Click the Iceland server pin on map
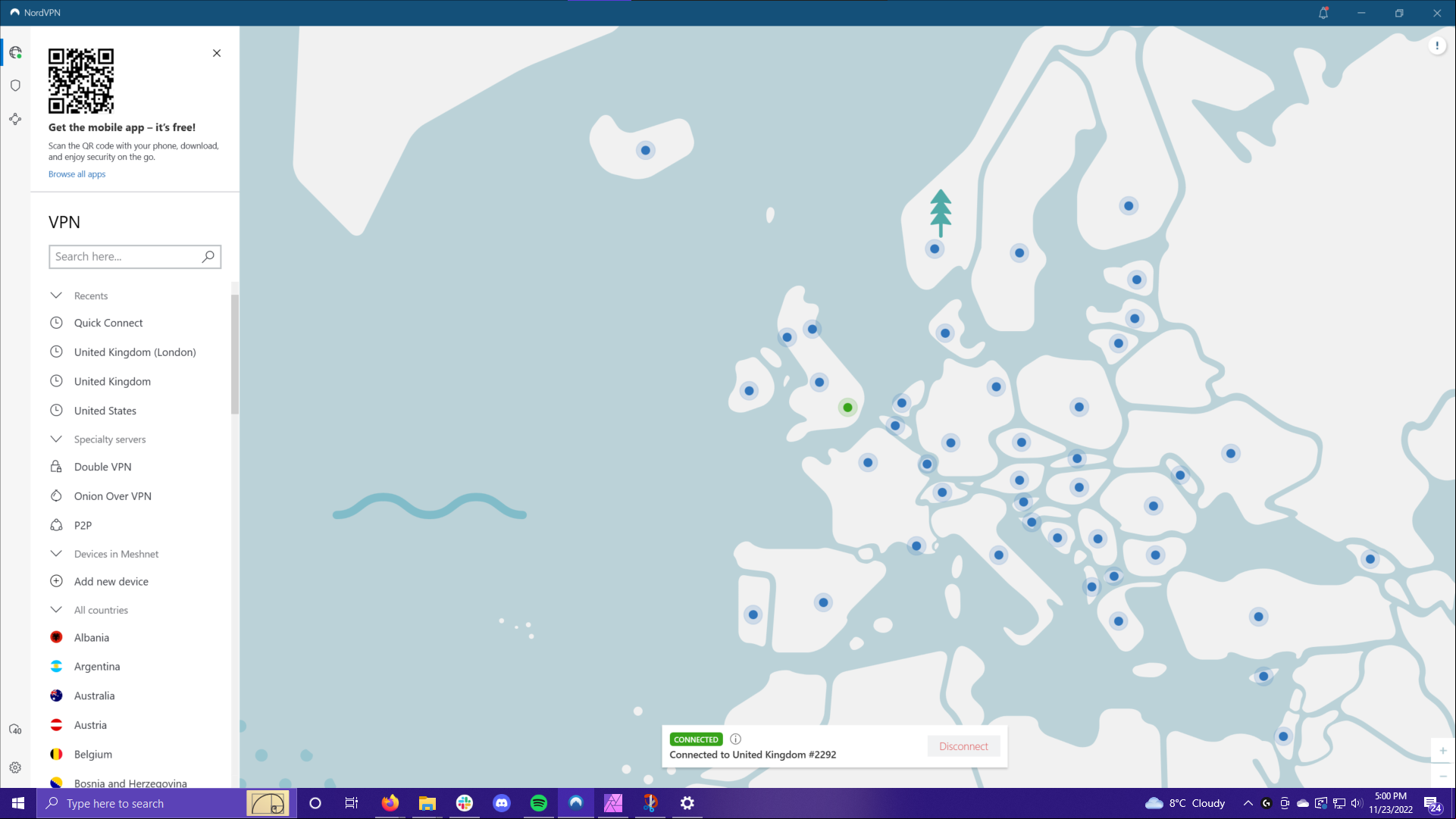Viewport: 1456px width, 819px height. pos(645,150)
